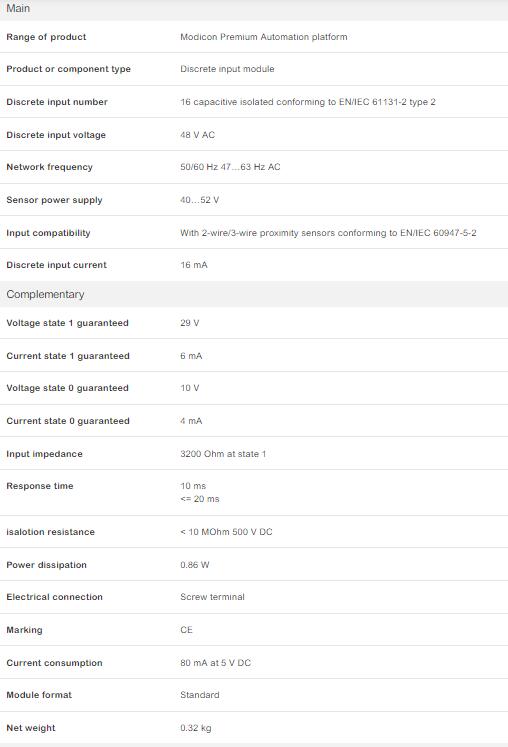This screenshot has height=747, width=508.
Task: Click the 3200 Ohm input impedance value
Action: (x=223, y=454)
